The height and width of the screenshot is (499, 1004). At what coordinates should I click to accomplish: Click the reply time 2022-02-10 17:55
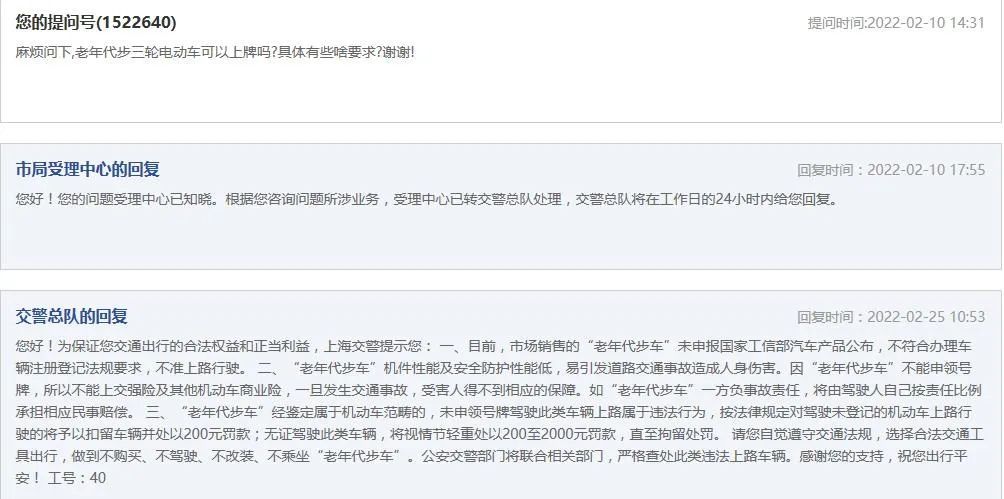tap(925, 170)
